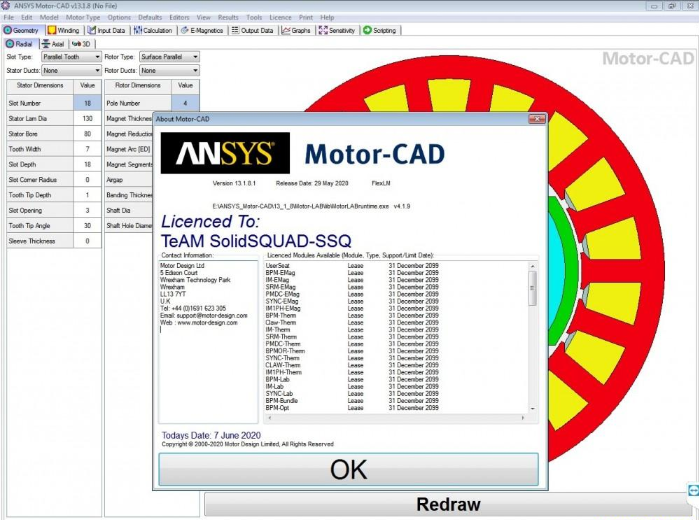Select the Slot Number value field
699x520 pixels.
(x=87, y=103)
